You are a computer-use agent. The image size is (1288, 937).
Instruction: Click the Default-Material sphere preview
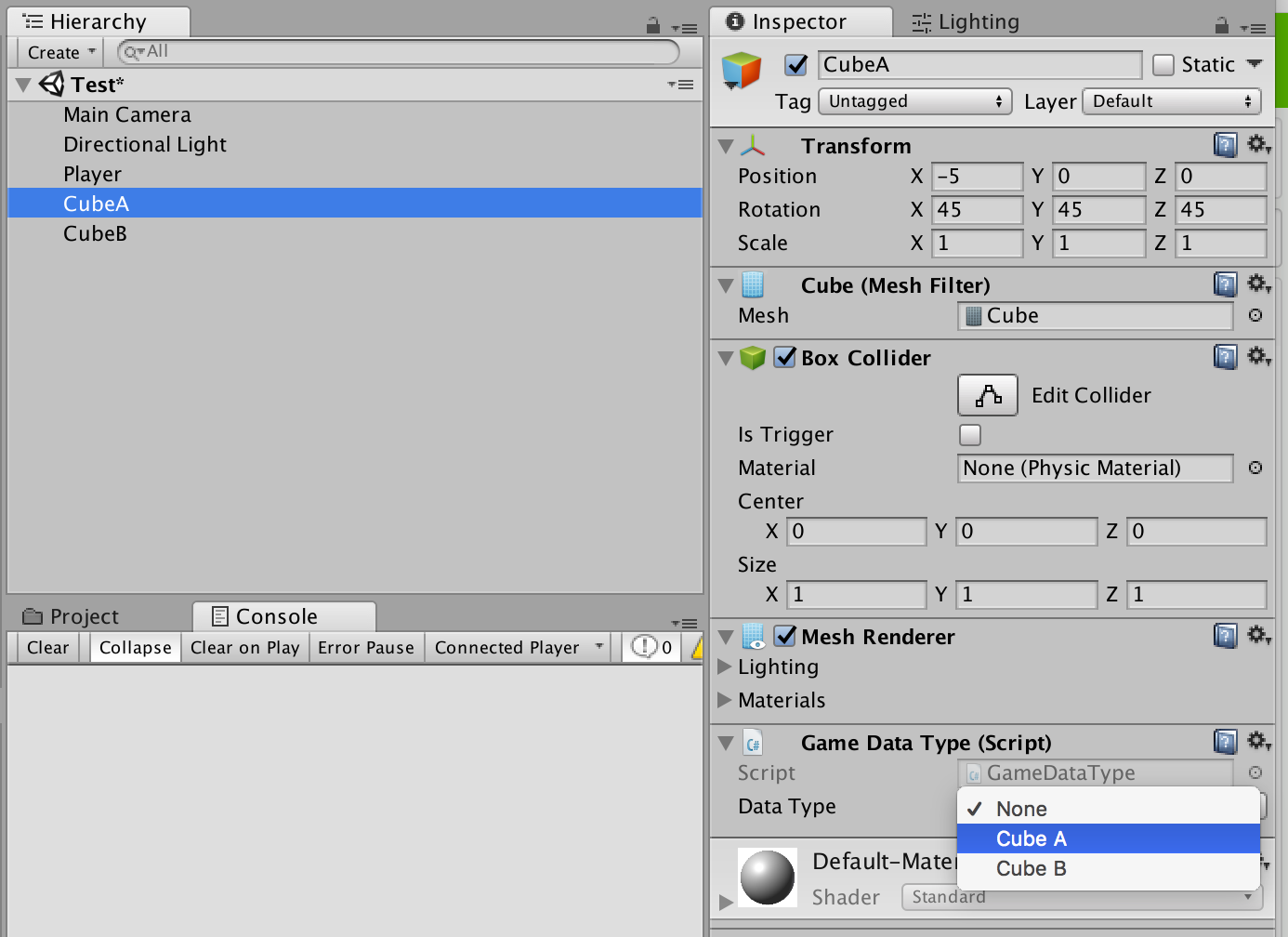(x=768, y=877)
